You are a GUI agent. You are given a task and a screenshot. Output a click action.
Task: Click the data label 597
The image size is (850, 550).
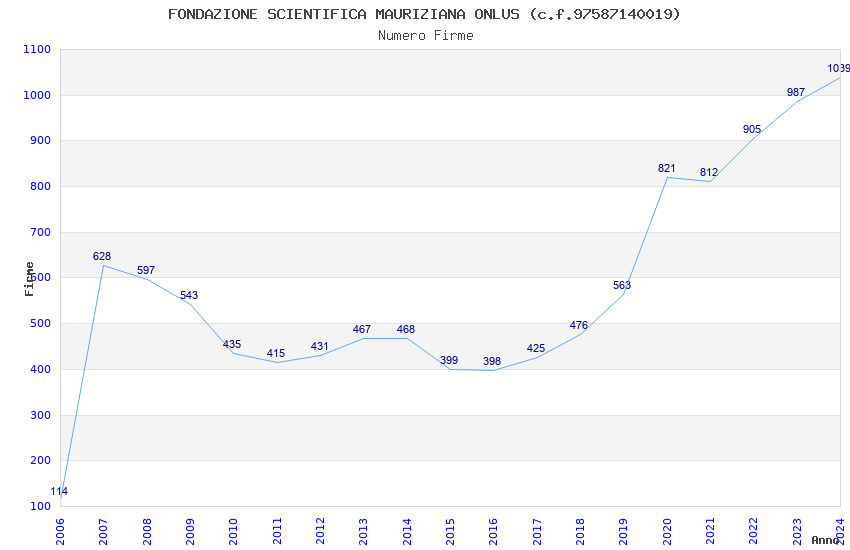coord(146,270)
